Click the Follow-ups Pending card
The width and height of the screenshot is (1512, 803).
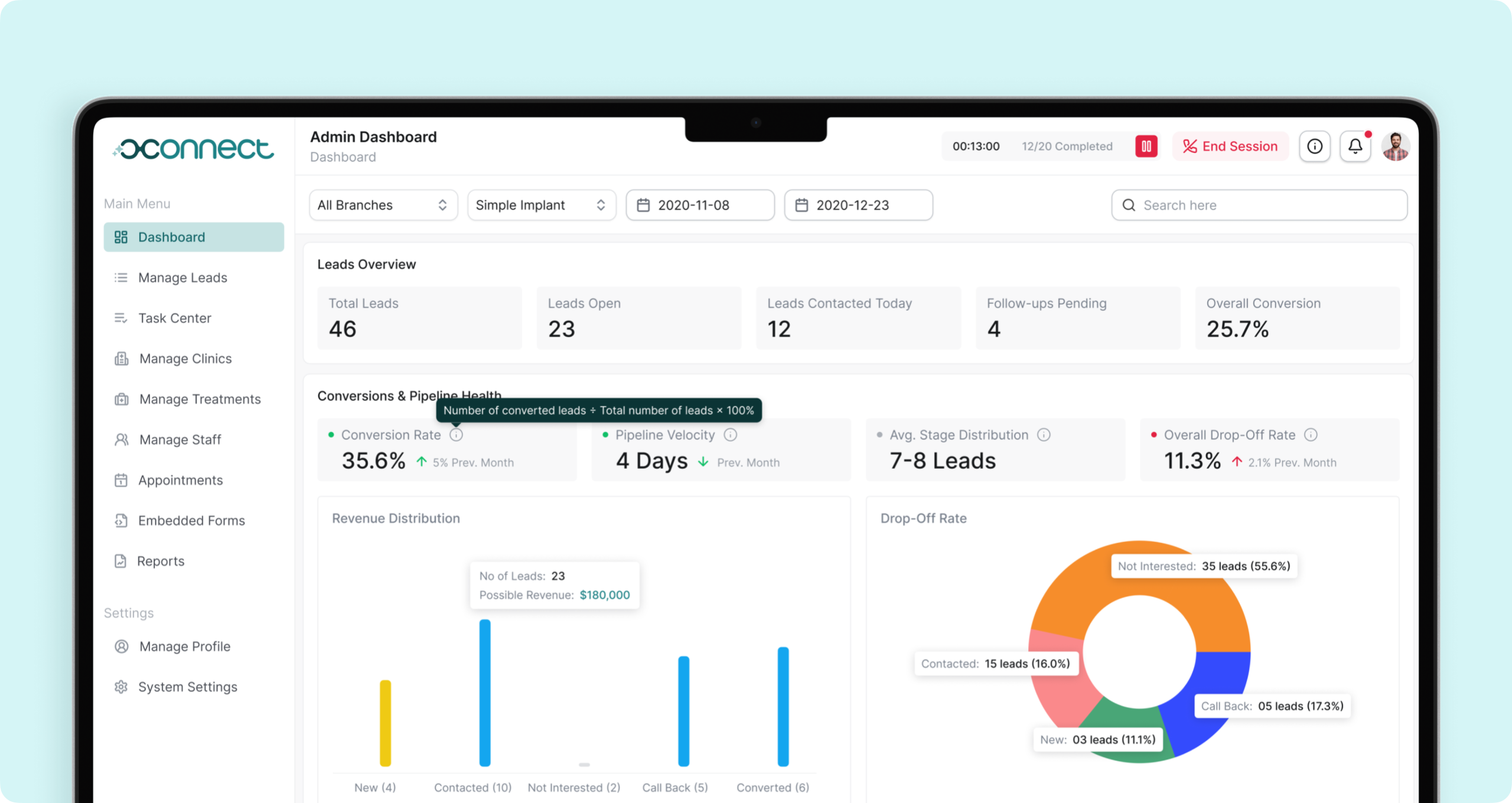click(x=1078, y=318)
